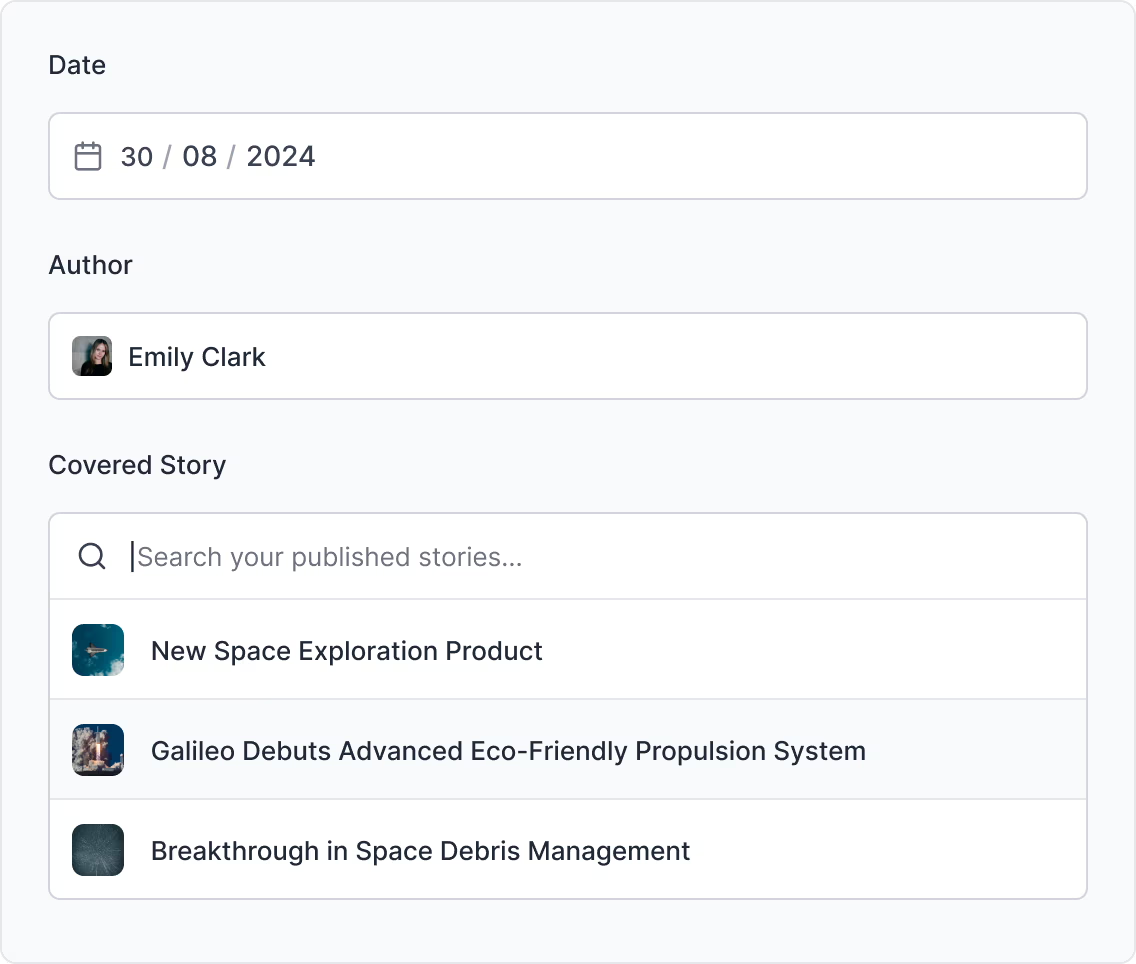Click the dark thumbnail of the Space Debris story
This screenshot has width=1136, height=964.
[98, 850]
